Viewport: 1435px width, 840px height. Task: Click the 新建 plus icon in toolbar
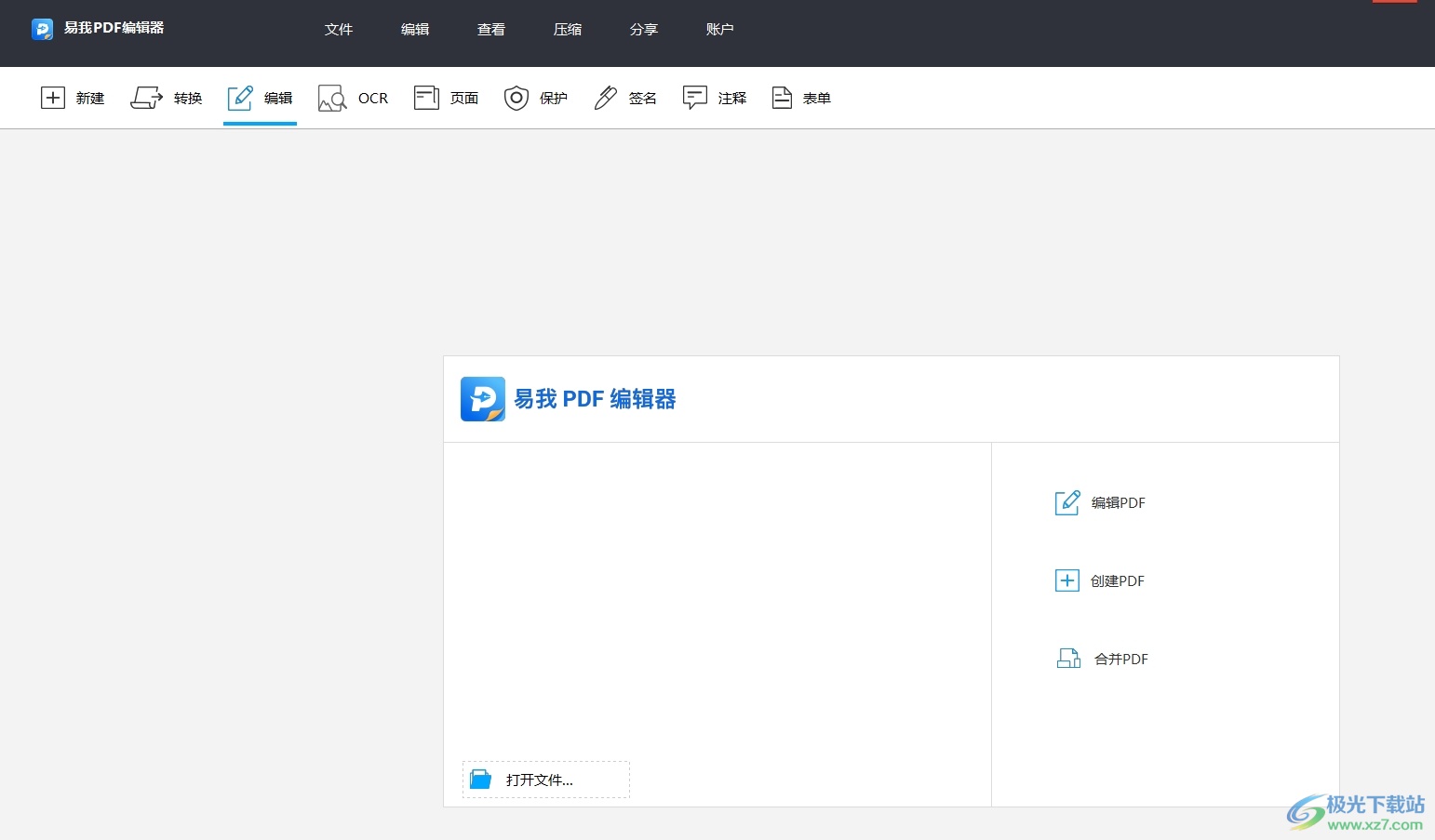[x=53, y=98]
